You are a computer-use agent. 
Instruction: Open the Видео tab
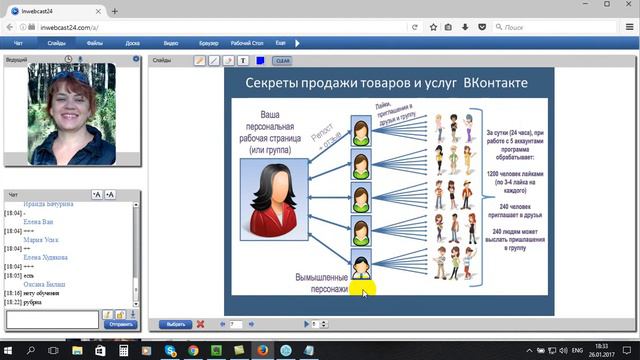click(x=171, y=43)
